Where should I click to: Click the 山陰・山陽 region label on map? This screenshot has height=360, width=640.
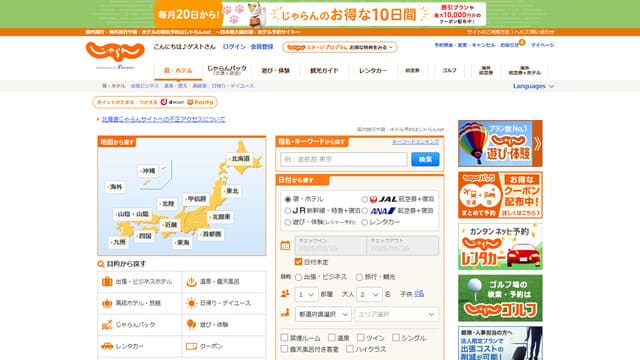pos(132,214)
